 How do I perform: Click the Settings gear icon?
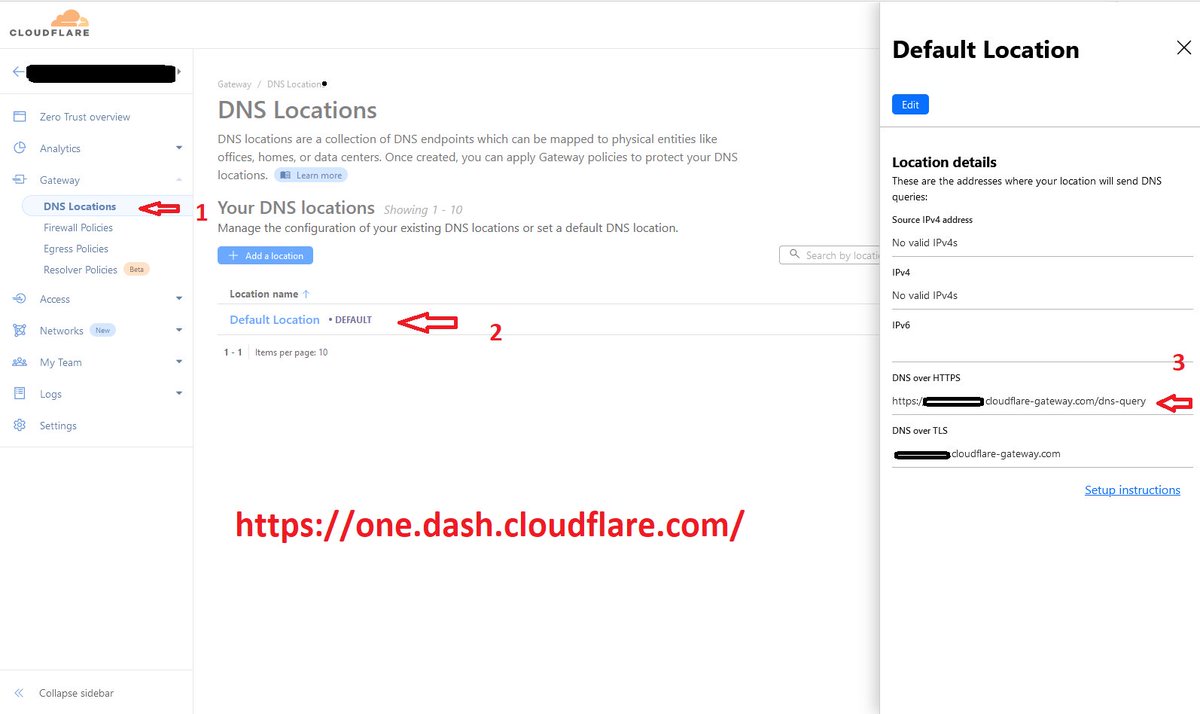tap(19, 425)
